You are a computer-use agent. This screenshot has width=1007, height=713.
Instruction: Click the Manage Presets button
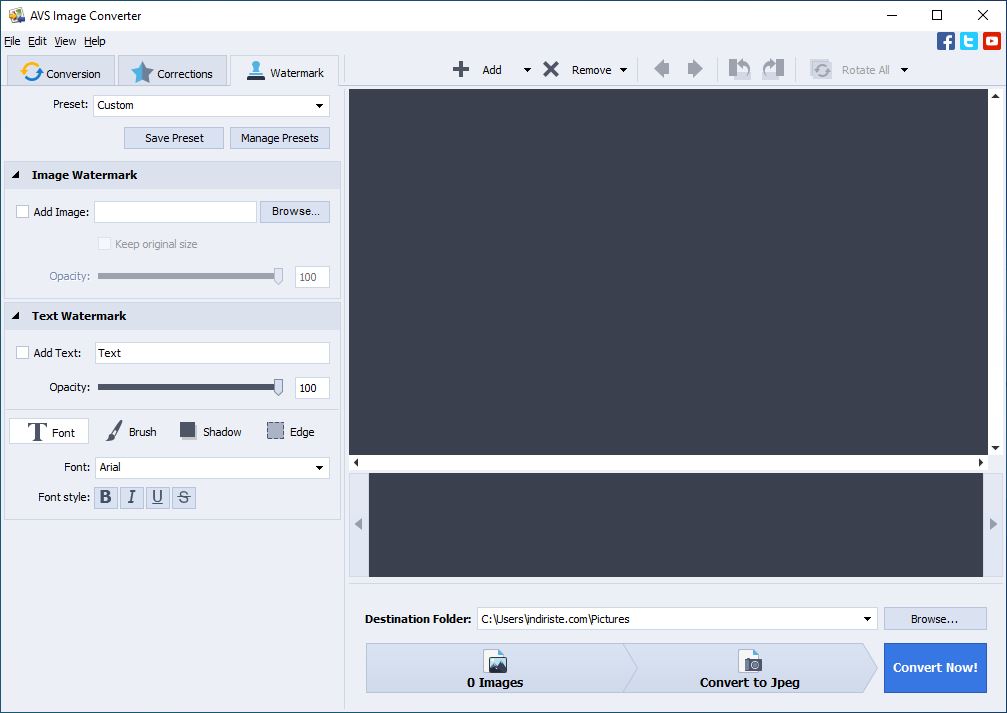[x=279, y=138]
